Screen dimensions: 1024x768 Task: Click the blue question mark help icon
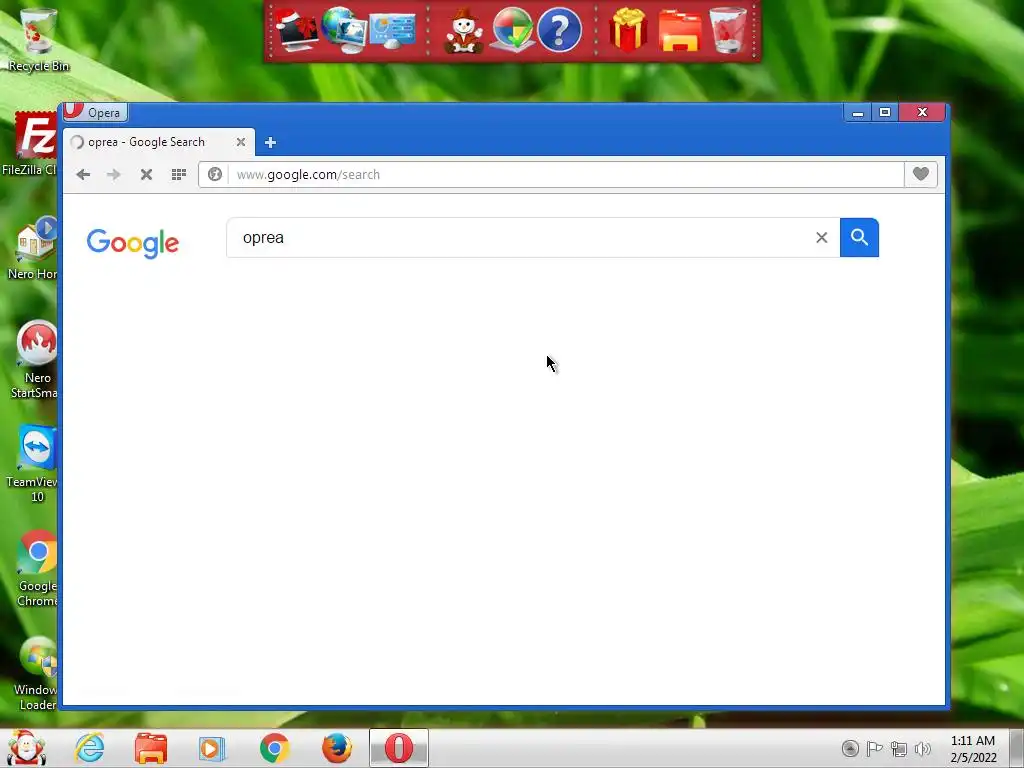coord(560,29)
